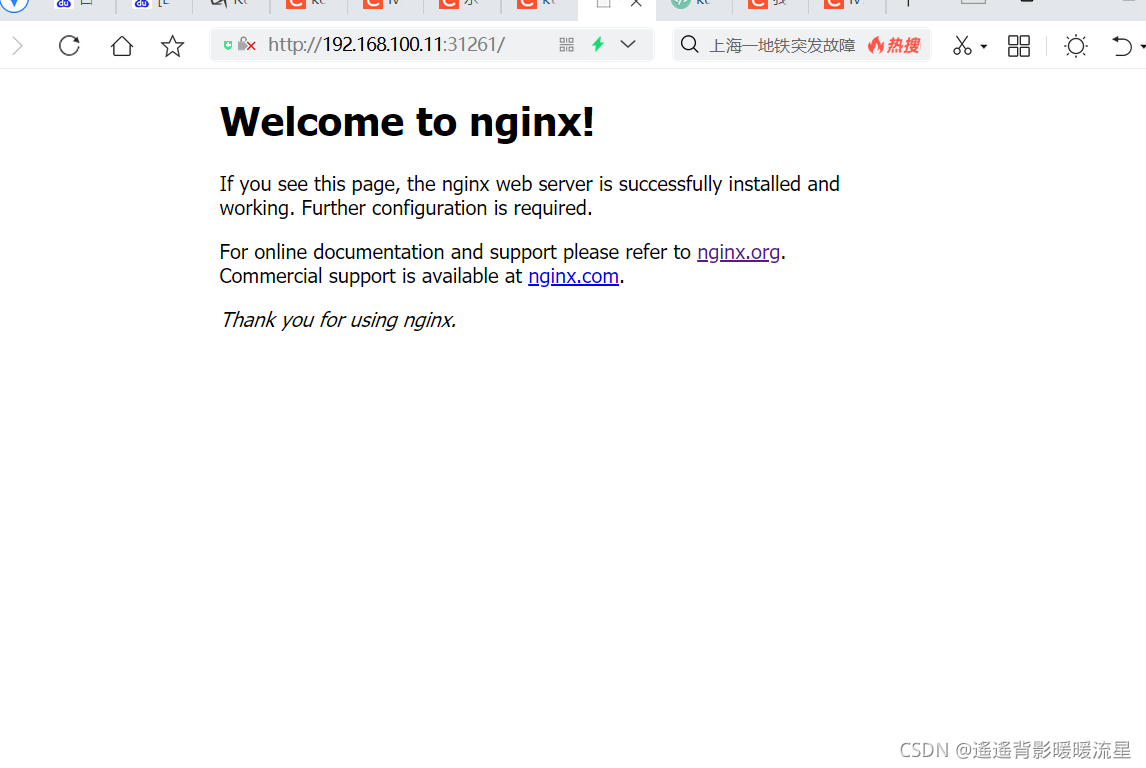Open the 热搜 hot search button
1146x768 pixels.
coord(894,46)
